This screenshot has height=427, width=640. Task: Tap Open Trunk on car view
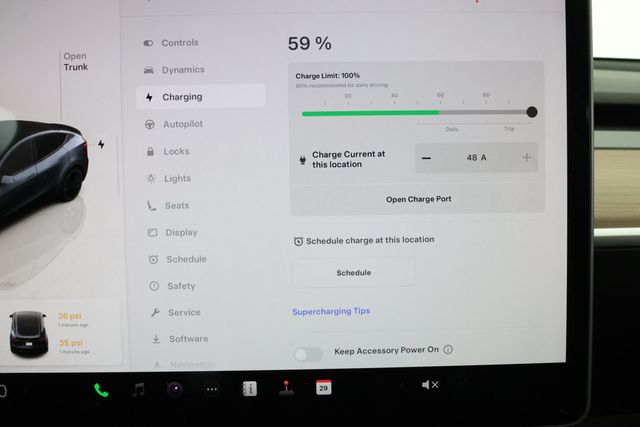[75, 62]
